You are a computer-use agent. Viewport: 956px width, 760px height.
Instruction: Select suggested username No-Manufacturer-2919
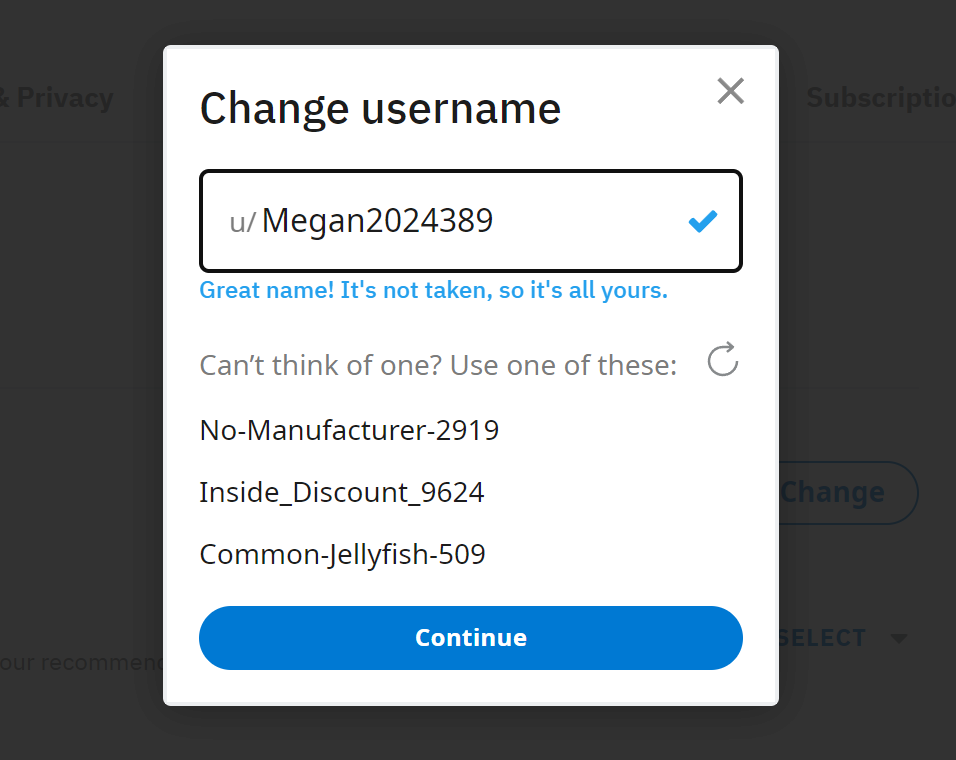[348, 430]
